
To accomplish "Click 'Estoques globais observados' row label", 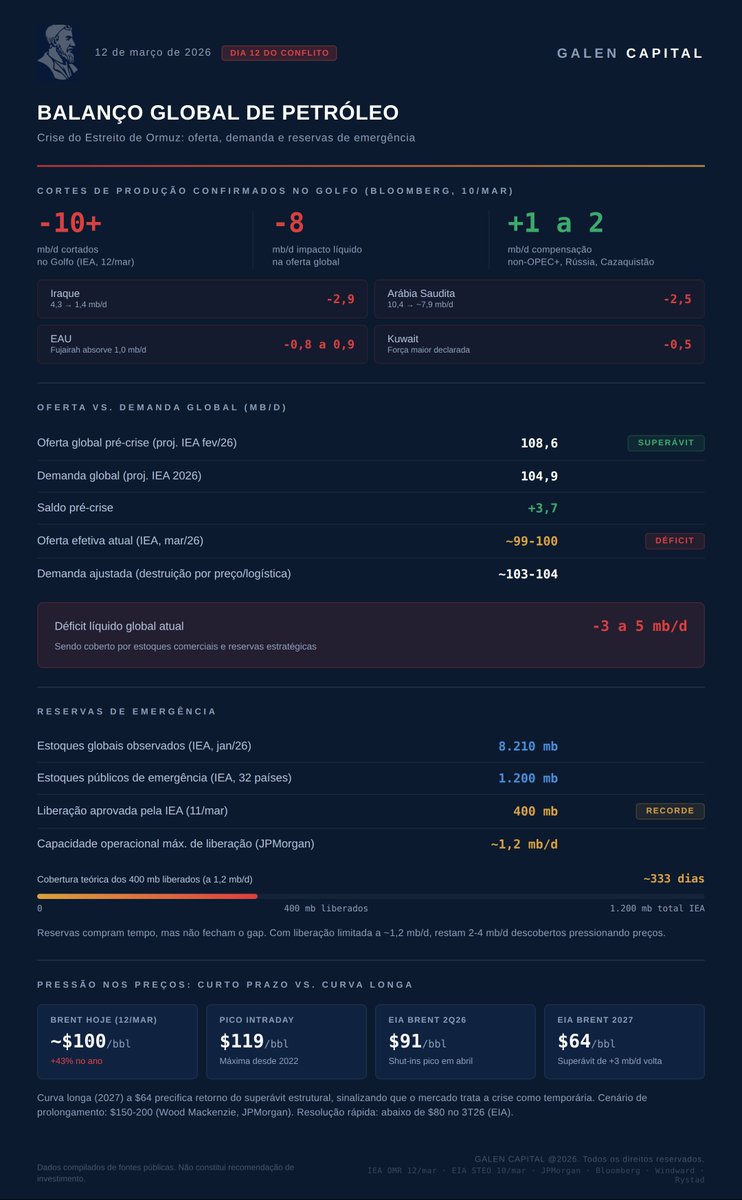I will coord(144,746).
